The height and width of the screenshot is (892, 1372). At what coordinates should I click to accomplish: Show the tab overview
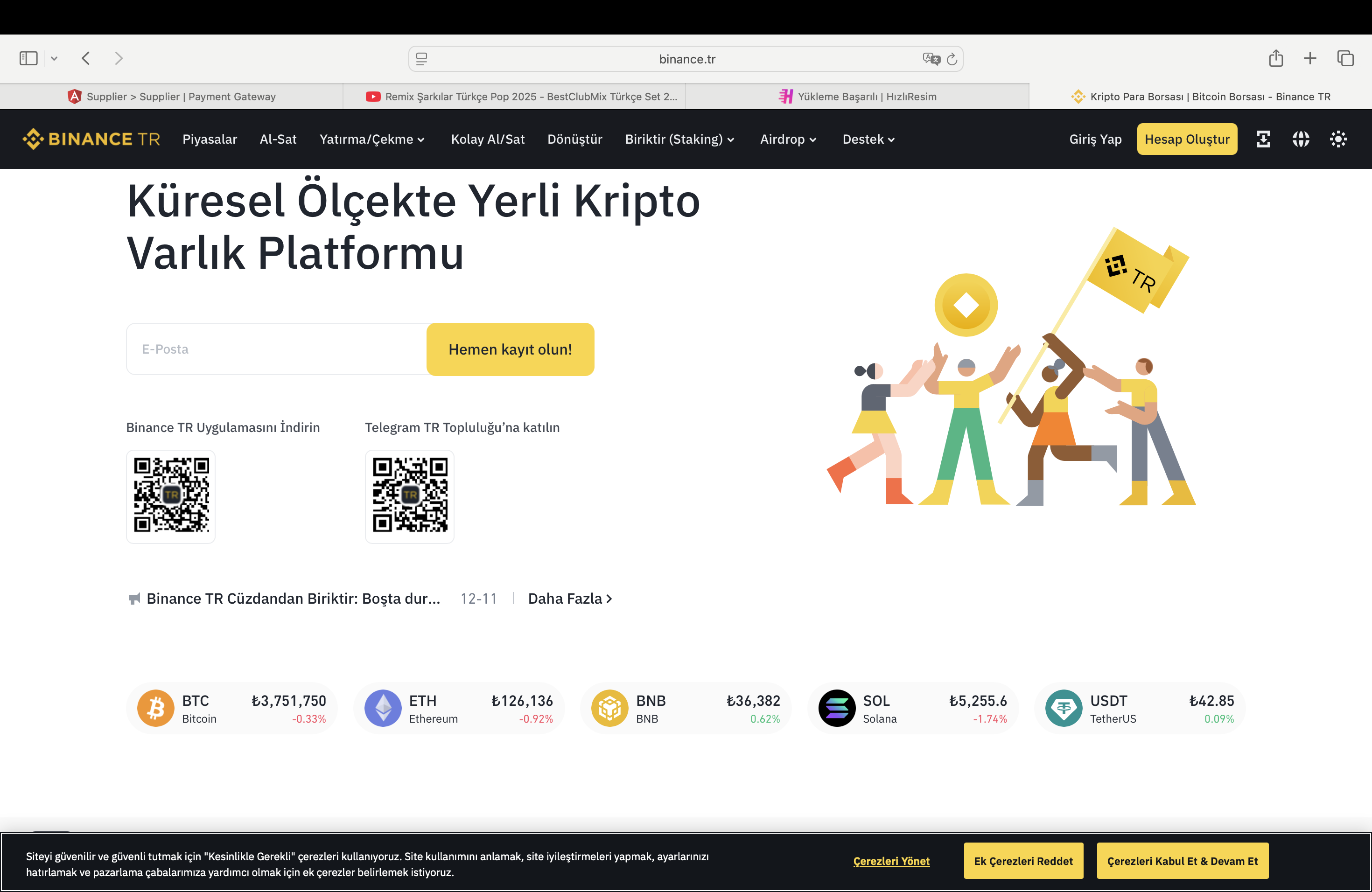1345,58
